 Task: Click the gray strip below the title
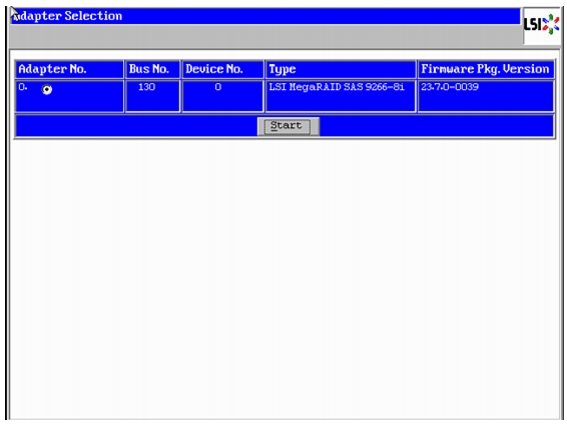[266, 35]
